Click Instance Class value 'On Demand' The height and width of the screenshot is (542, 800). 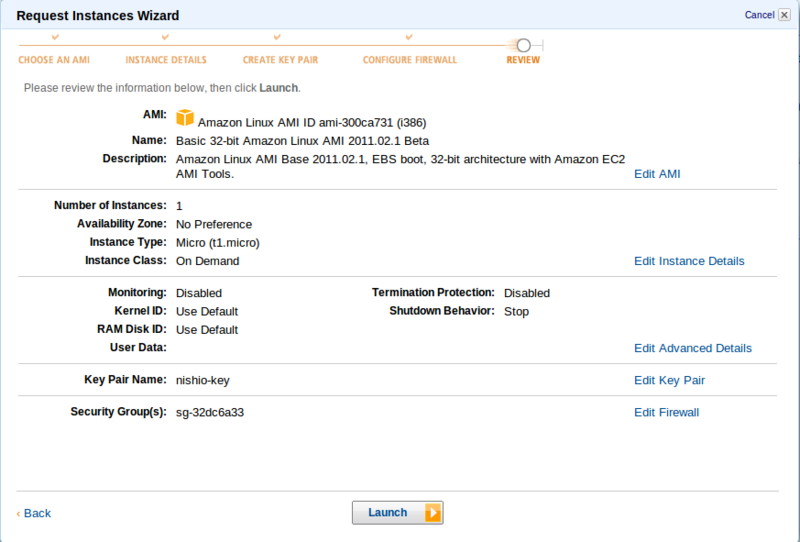[x=208, y=261]
